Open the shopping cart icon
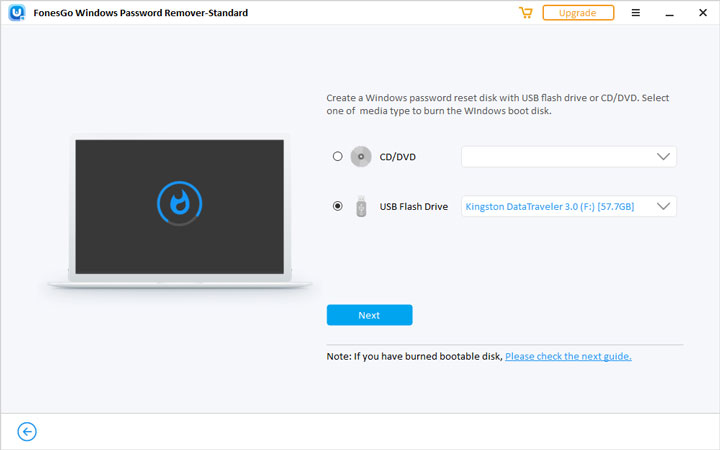The width and height of the screenshot is (720, 450). click(x=525, y=13)
